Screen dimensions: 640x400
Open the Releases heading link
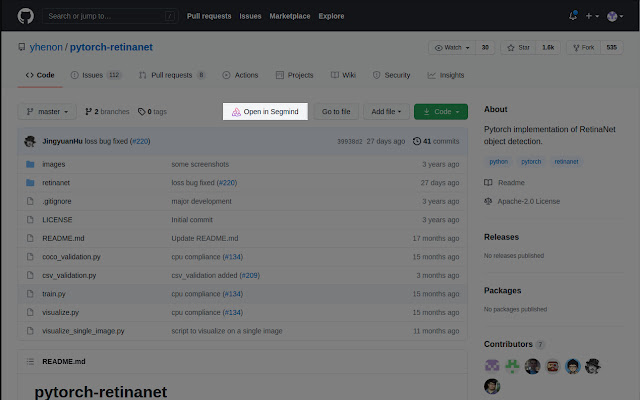501,237
